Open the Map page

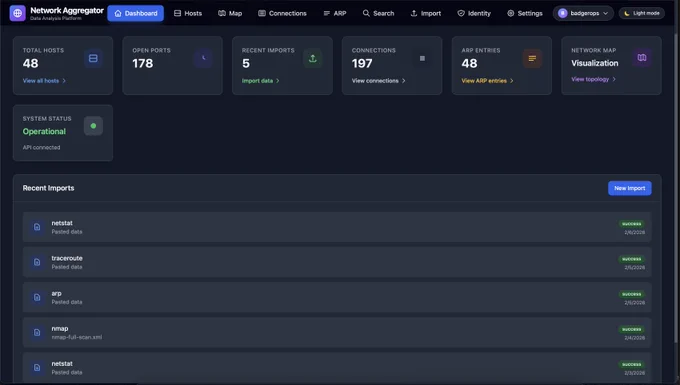click(230, 13)
